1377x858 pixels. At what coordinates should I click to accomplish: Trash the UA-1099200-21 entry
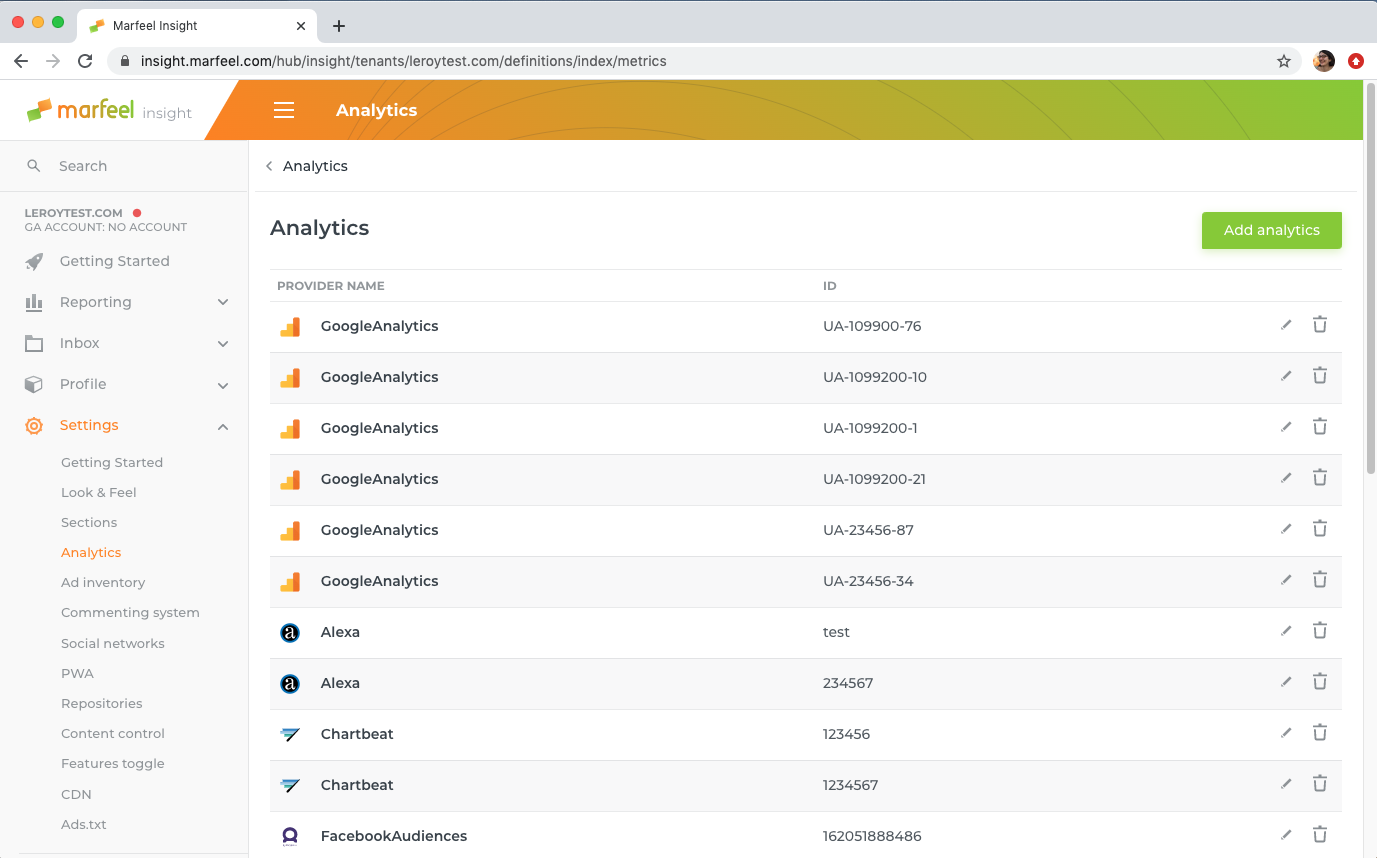pos(1320,478)
